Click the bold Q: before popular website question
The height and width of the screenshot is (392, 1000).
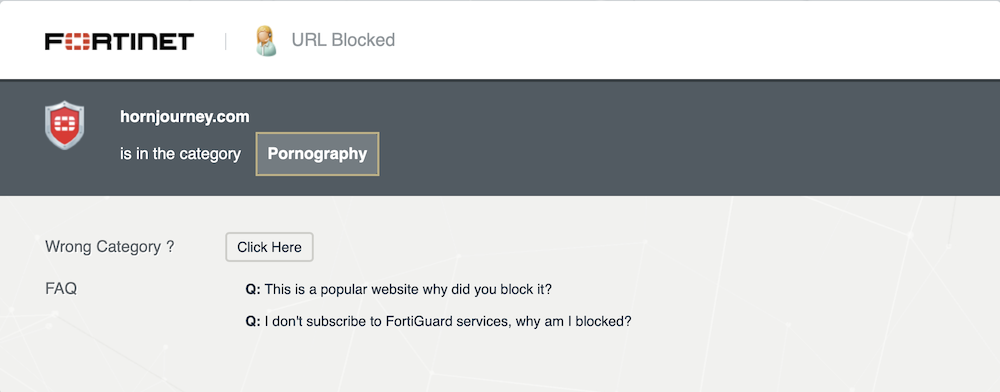(253, 289)
